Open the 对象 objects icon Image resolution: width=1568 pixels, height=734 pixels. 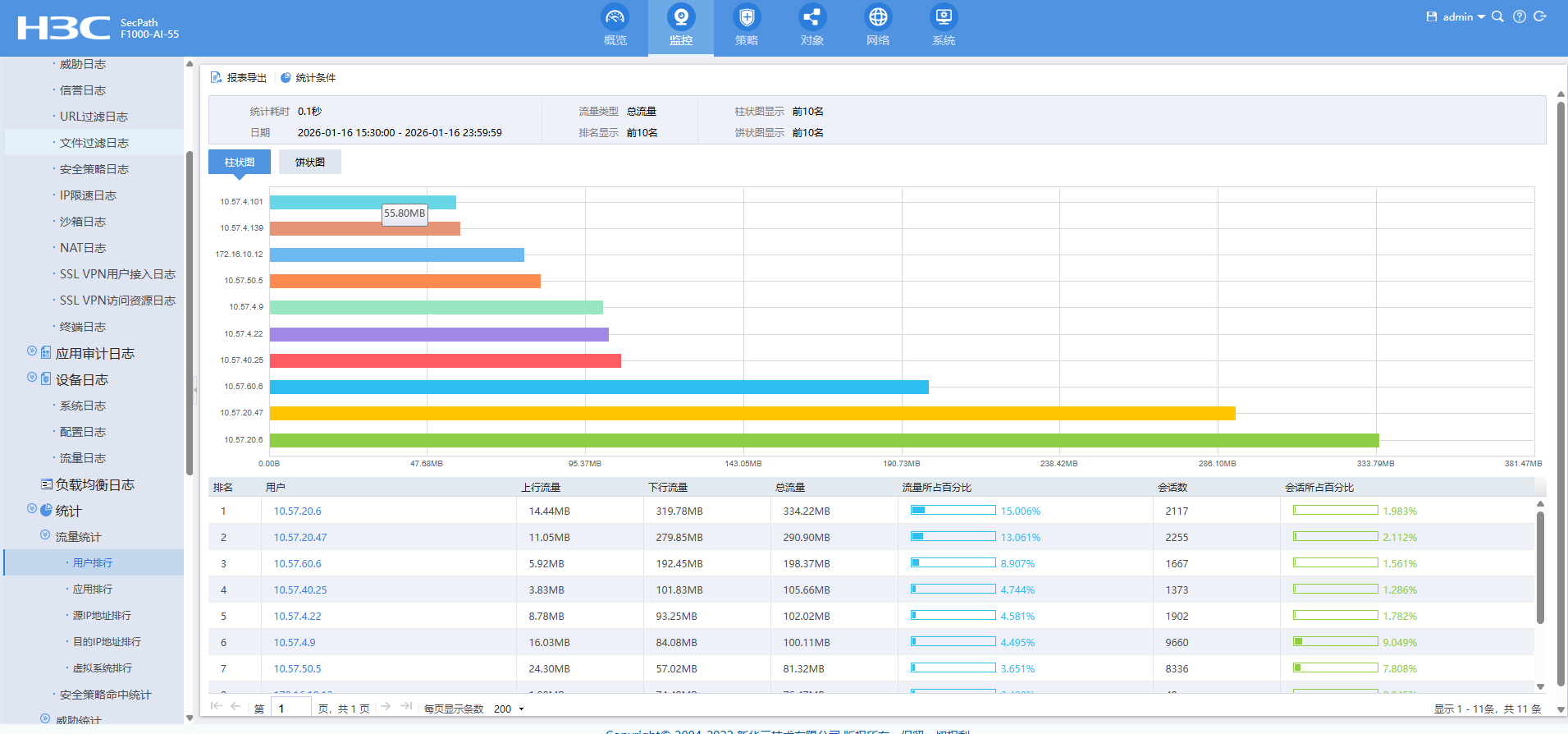tap(811, 18)
